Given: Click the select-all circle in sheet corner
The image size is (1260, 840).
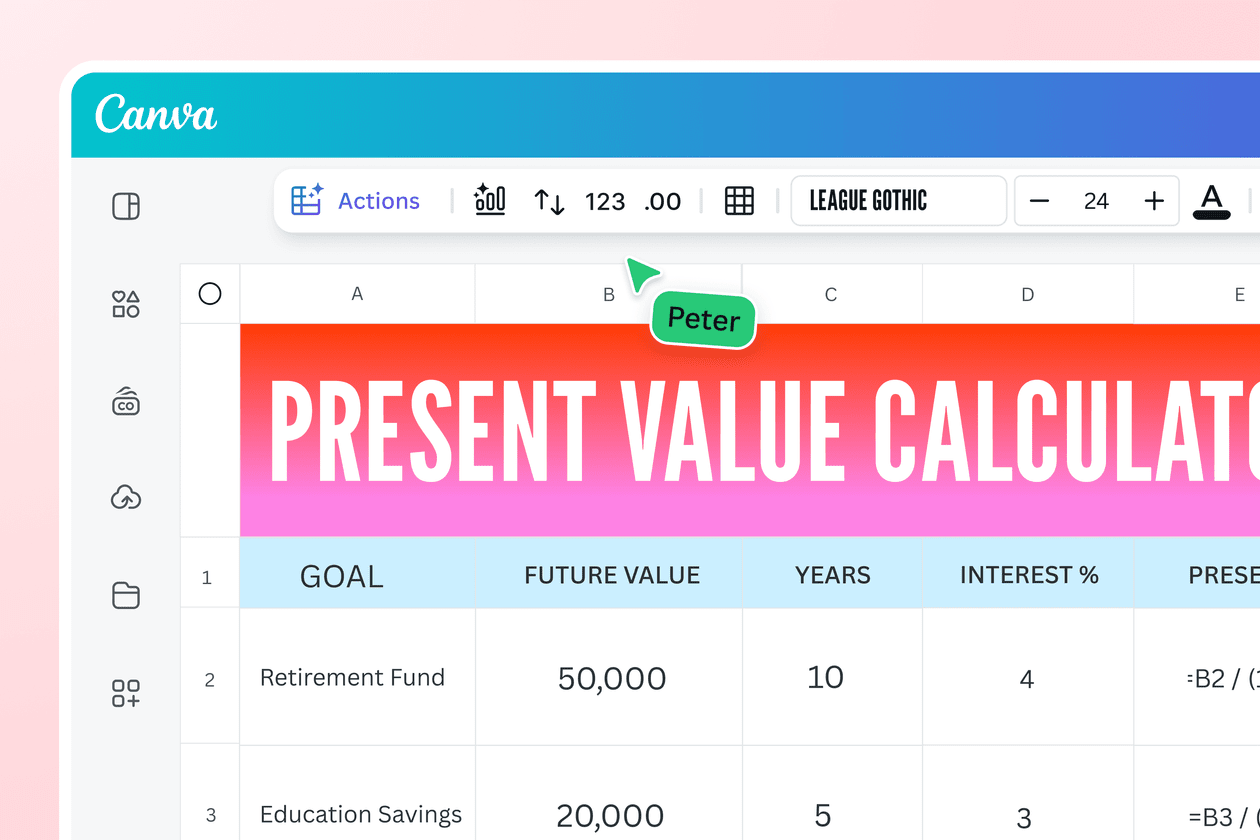Looking at the screenshot, I should pyautogui.click(x=210, y=294).
